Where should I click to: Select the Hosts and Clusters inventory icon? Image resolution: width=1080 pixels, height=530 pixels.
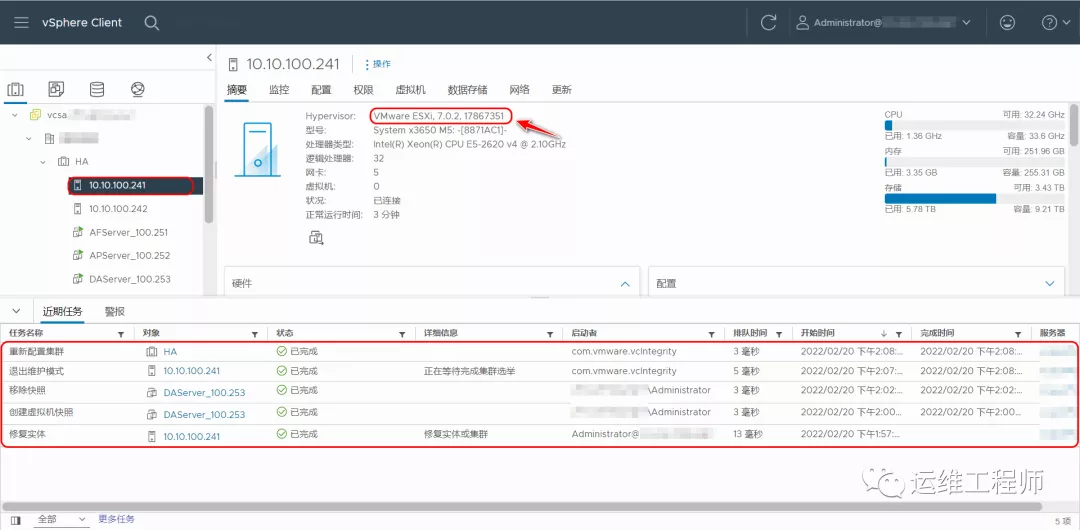(x=16, y=90)
